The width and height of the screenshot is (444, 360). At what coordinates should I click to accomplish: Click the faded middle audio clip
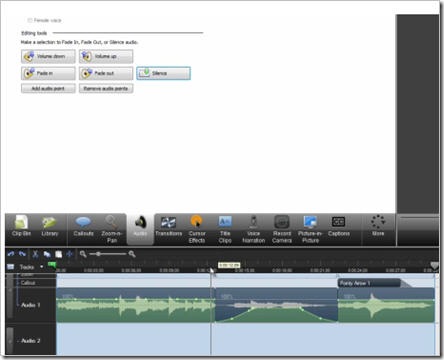(276, 305)
